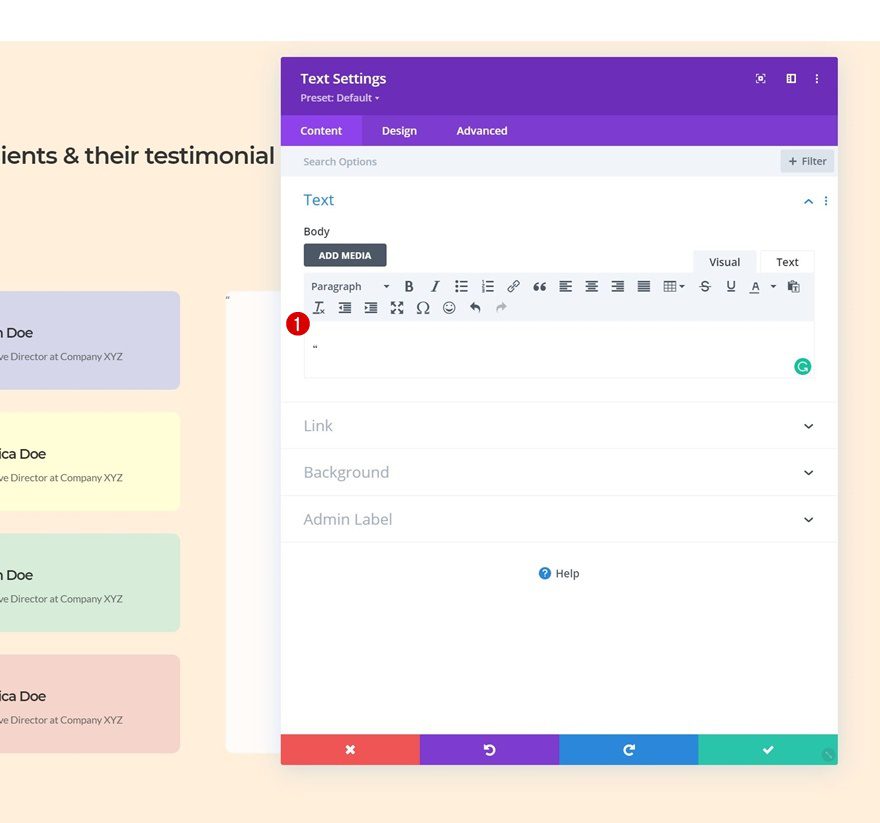Insert special character with omega icon
This screenshot has height=823, width=880.
[x=423, y=308]
